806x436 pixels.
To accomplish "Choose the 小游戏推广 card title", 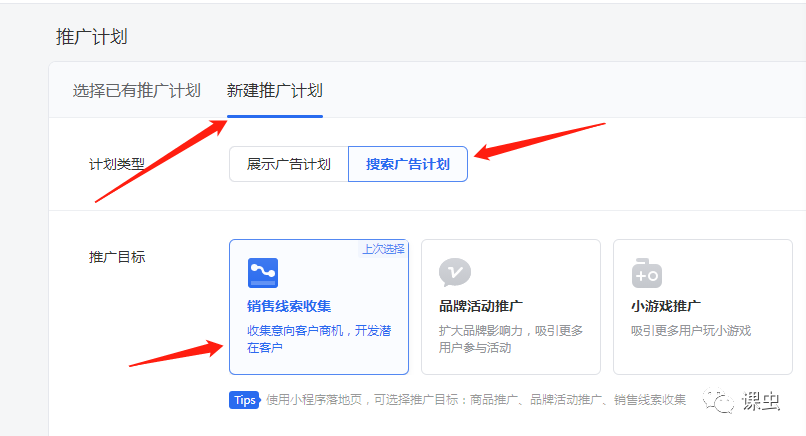I will coord(666,306).
